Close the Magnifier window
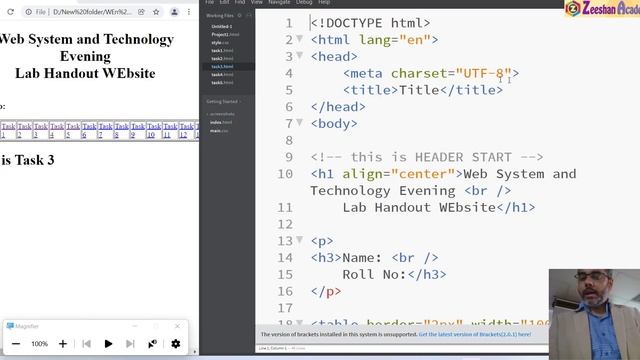 177,326
